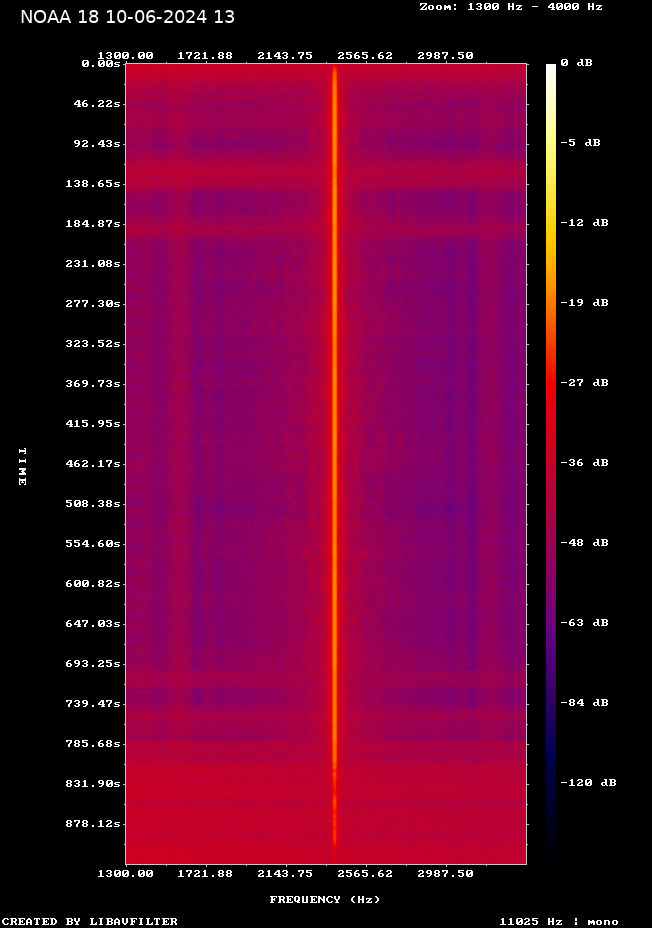The image size is (652, 928).
Task: Click the Zoom 1300 Hz - 4000 Hz label
Action: tap(510, 6)
